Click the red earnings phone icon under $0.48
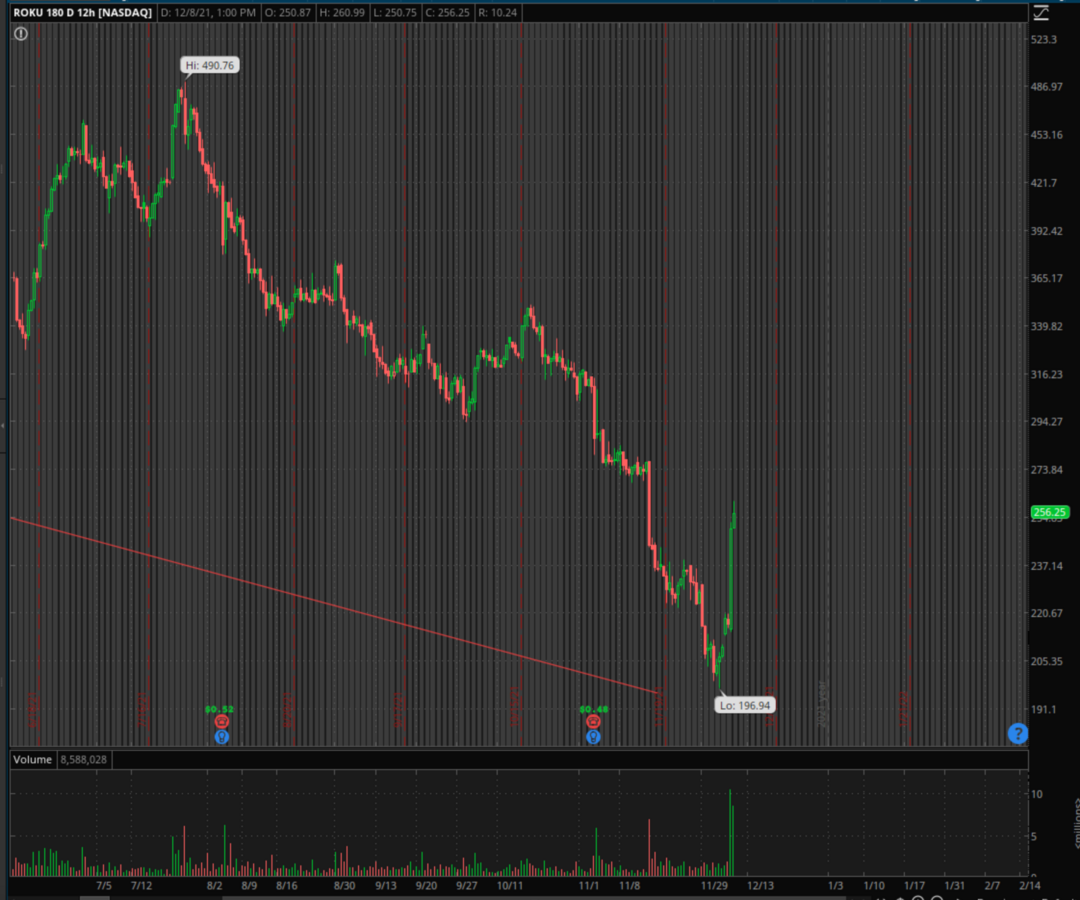This screenshot has width=1080, height=900. pos(593,722)
